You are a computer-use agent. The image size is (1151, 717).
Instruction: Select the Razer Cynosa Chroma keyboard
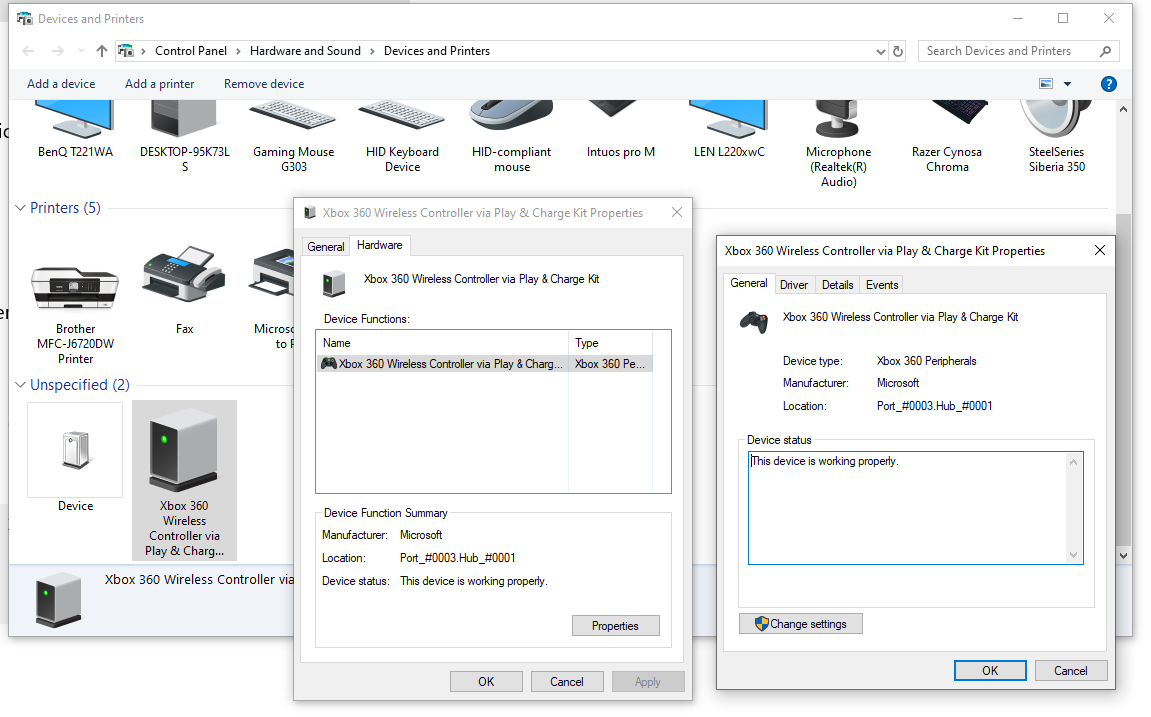(x=947, y=137)
